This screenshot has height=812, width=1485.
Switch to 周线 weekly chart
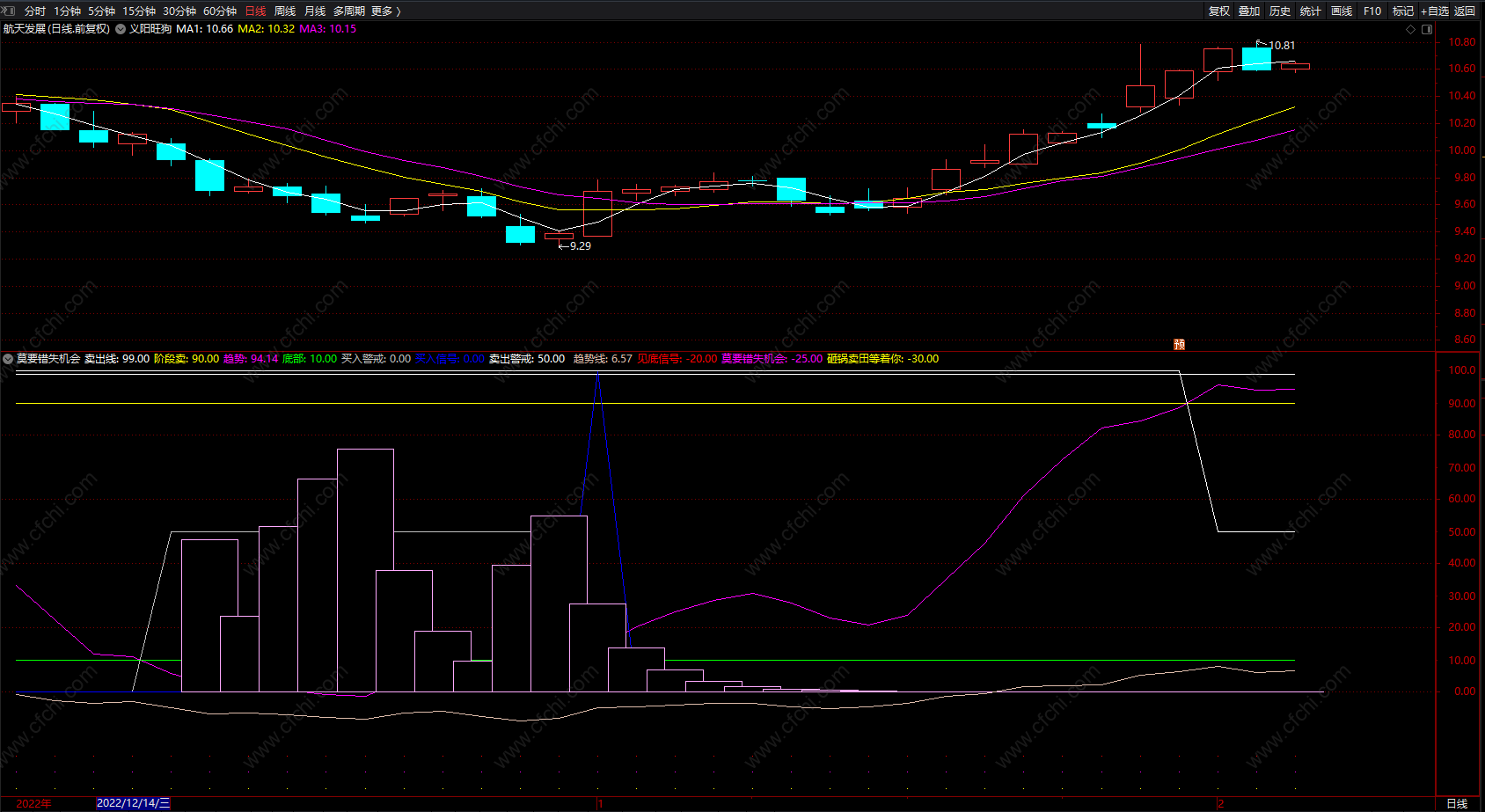point(285,11)
